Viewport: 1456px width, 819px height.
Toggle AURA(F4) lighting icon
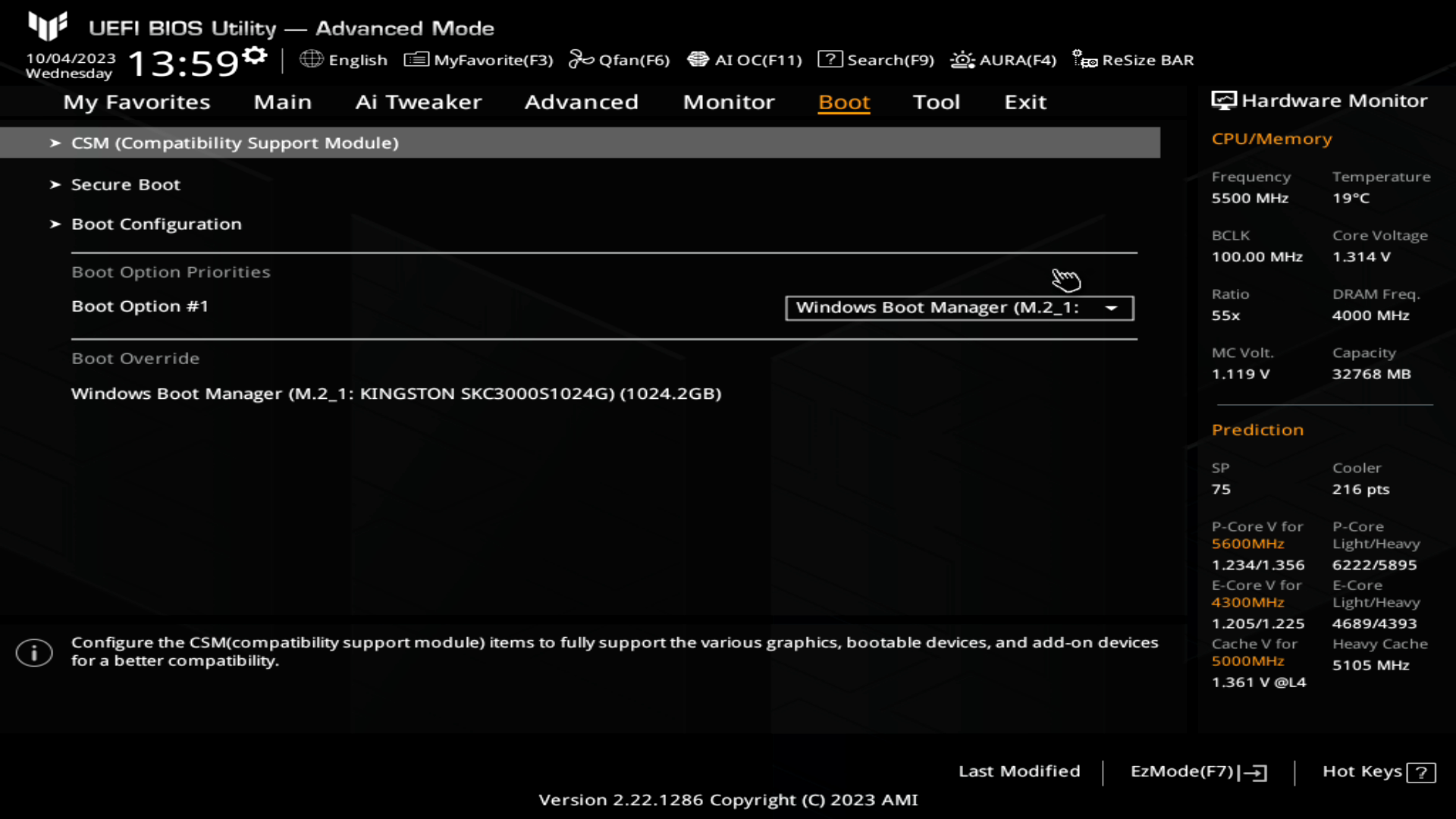[x=962, y=59]
